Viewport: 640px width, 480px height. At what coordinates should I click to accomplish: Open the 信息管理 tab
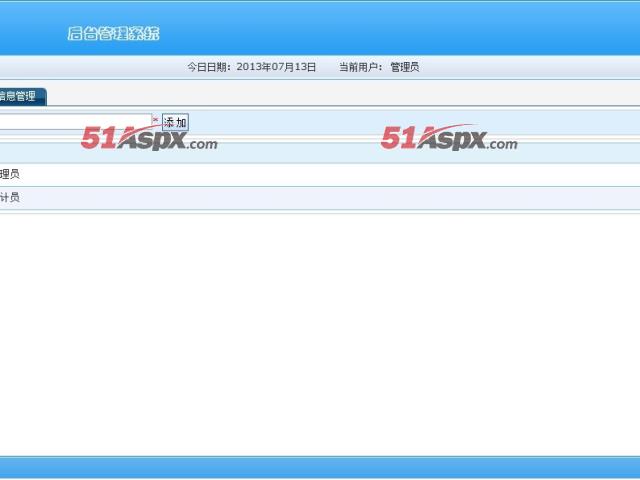point(22,96)
